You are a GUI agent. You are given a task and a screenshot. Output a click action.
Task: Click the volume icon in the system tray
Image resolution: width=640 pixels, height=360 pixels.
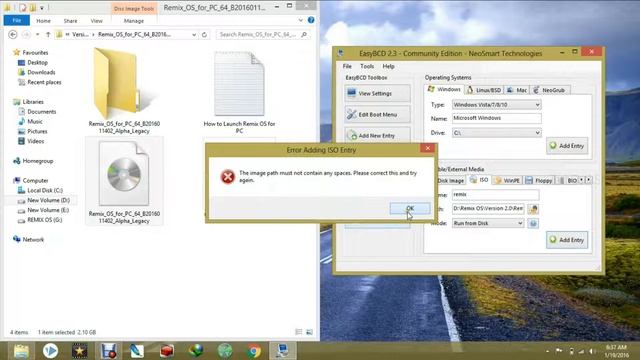(x=591, y=351)
